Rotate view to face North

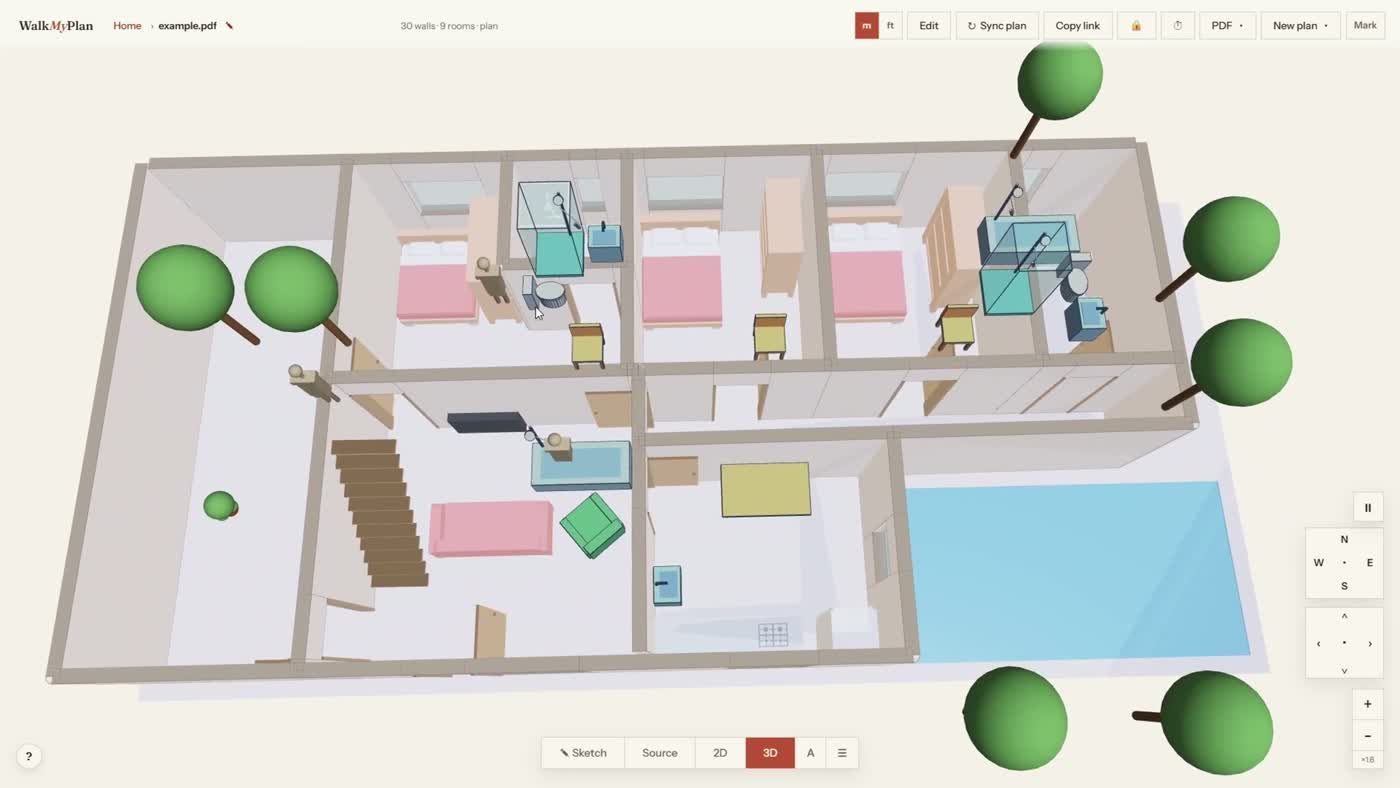1344,540
